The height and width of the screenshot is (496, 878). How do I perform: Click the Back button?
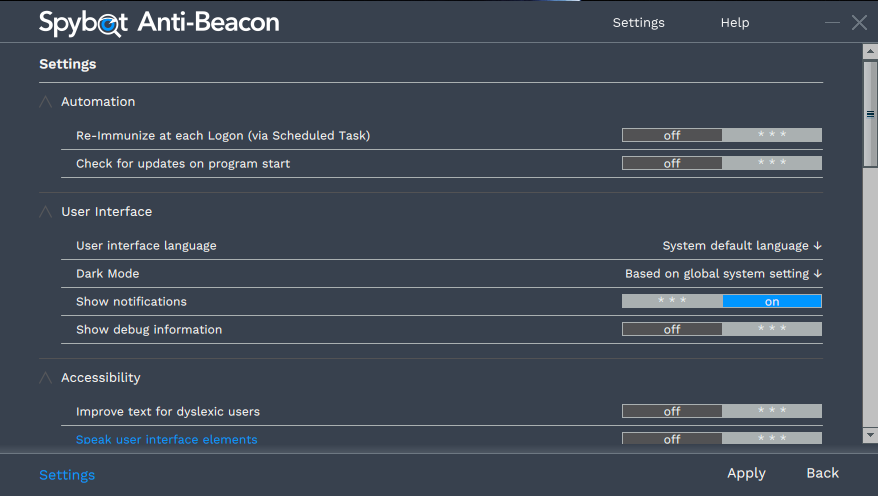tap(823, 473)
